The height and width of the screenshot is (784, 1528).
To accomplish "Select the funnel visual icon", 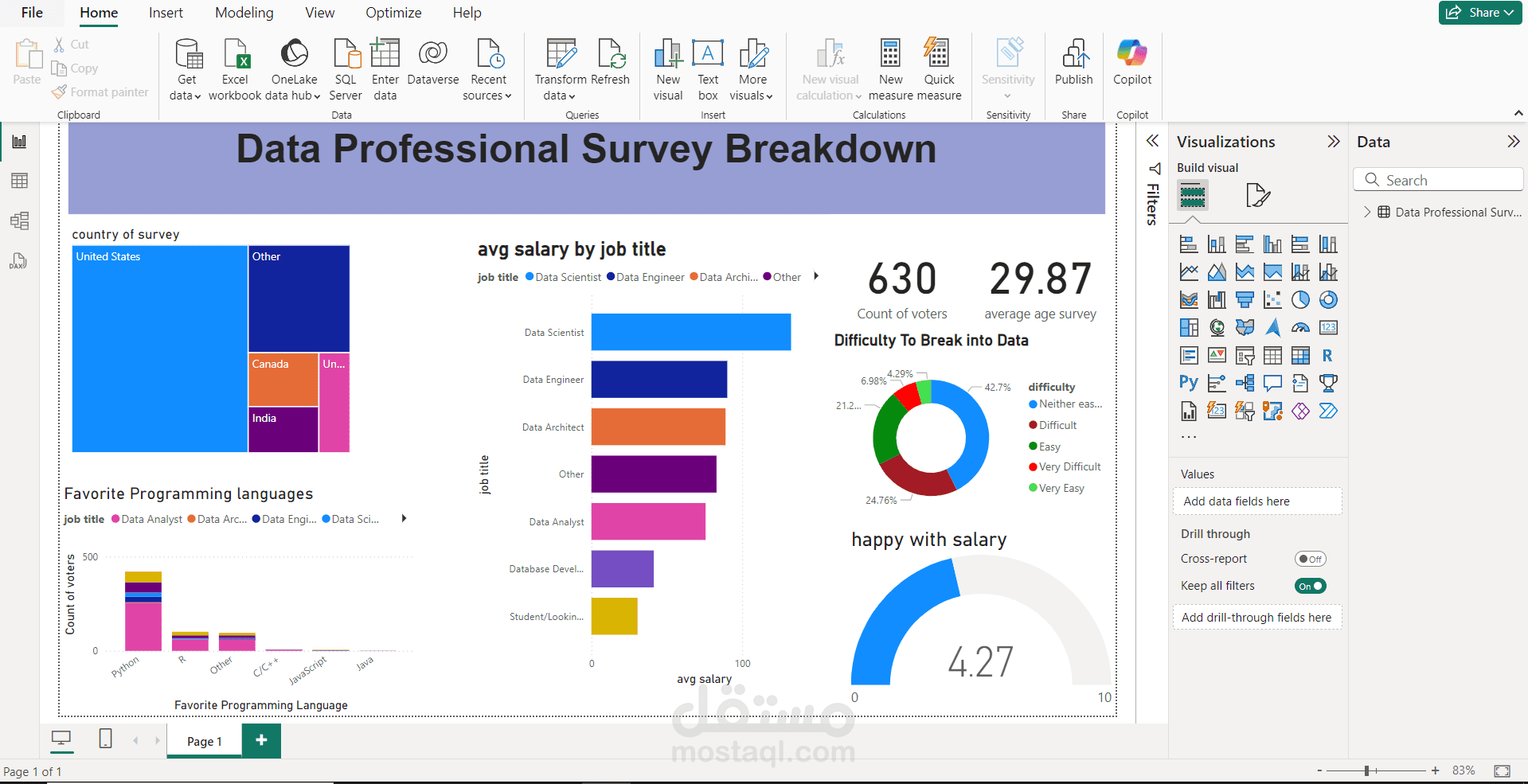I will (1245, 300).
